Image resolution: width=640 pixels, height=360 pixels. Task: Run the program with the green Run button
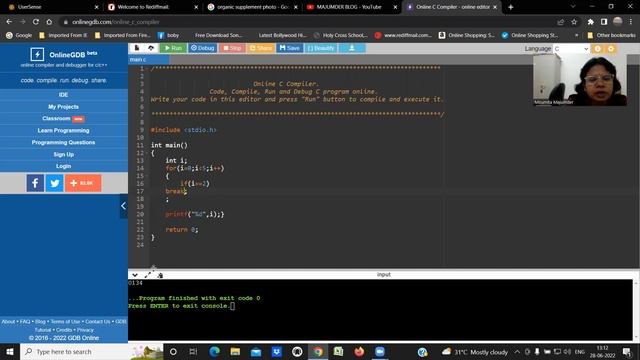tap(173, 48)
